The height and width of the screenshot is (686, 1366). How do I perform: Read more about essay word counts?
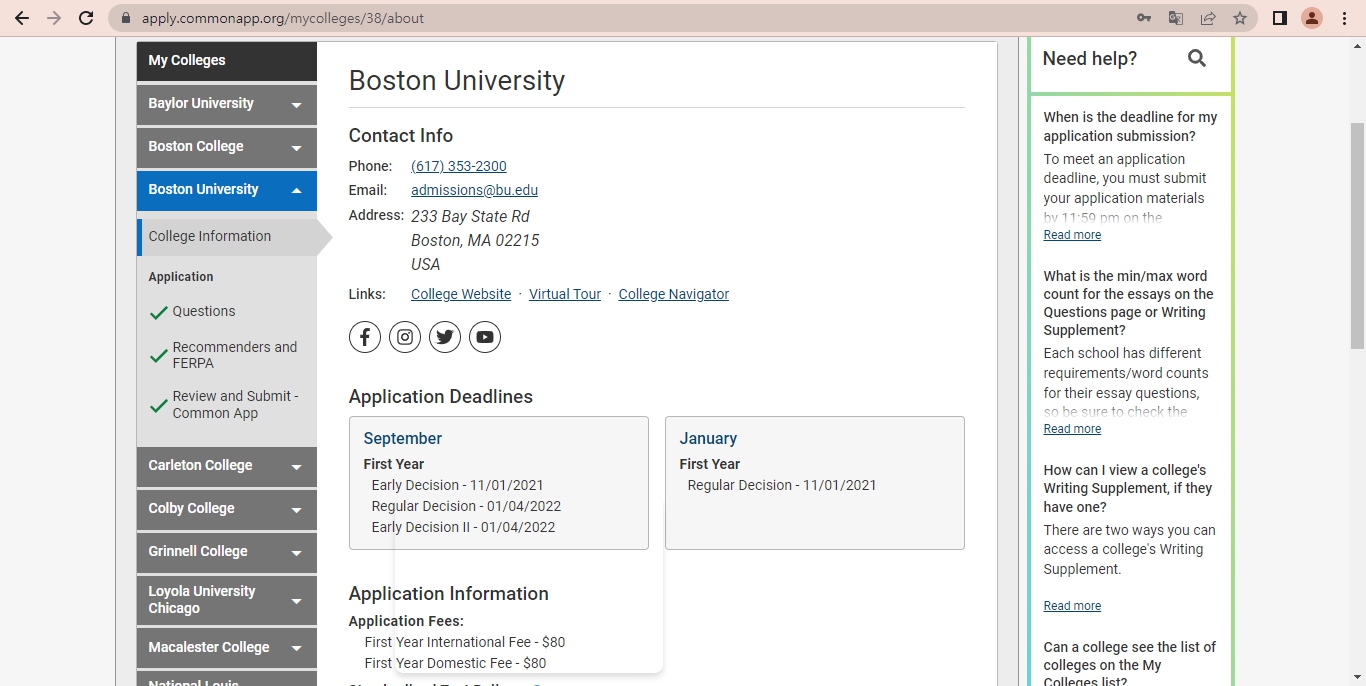pos(1072,429)
